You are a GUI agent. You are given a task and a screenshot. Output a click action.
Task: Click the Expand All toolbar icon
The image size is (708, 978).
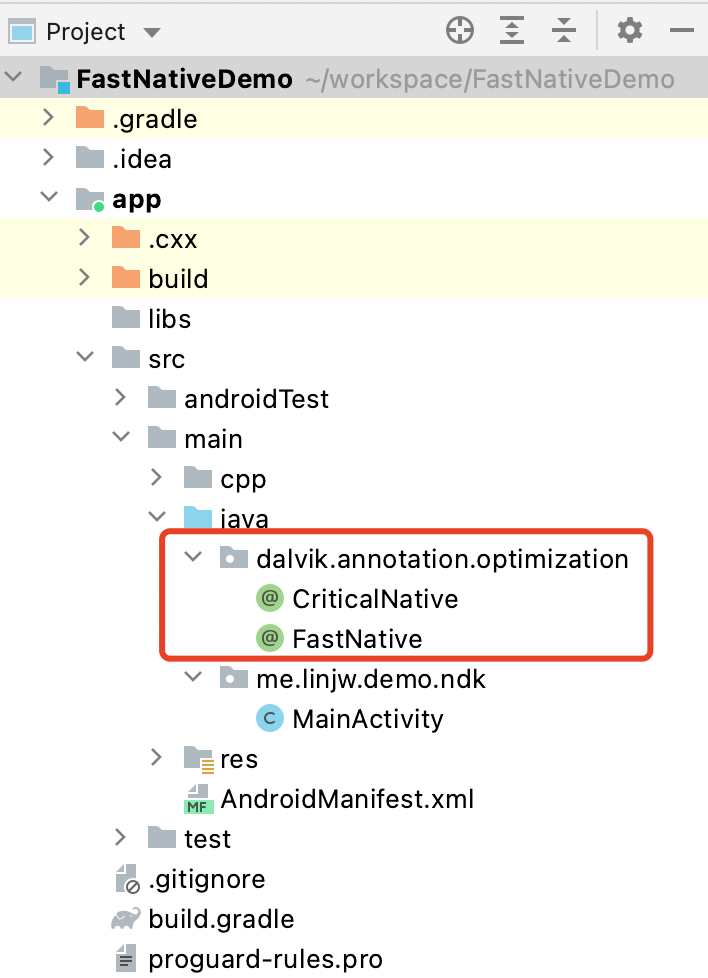512,31
